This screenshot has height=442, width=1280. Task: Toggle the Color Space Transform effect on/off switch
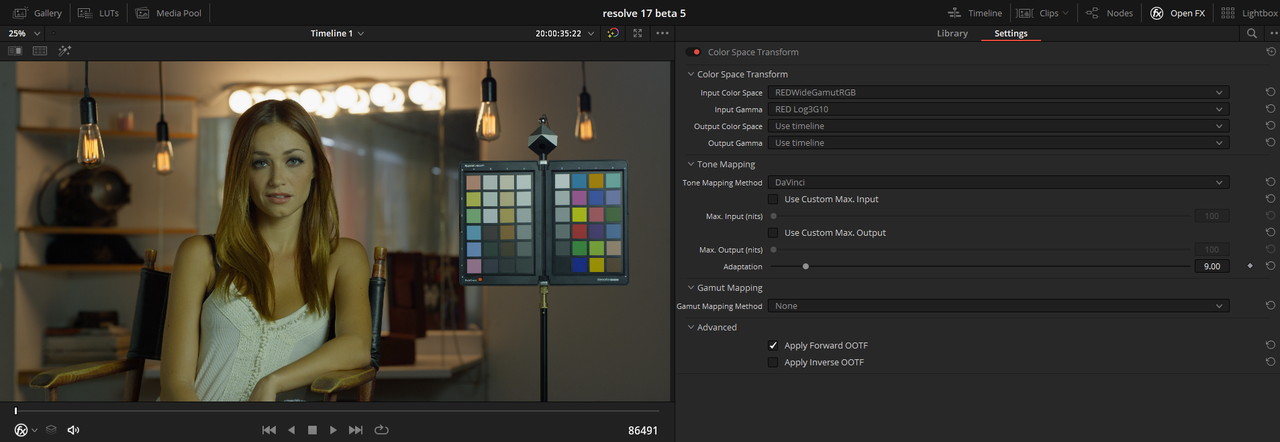click(693, 52)
